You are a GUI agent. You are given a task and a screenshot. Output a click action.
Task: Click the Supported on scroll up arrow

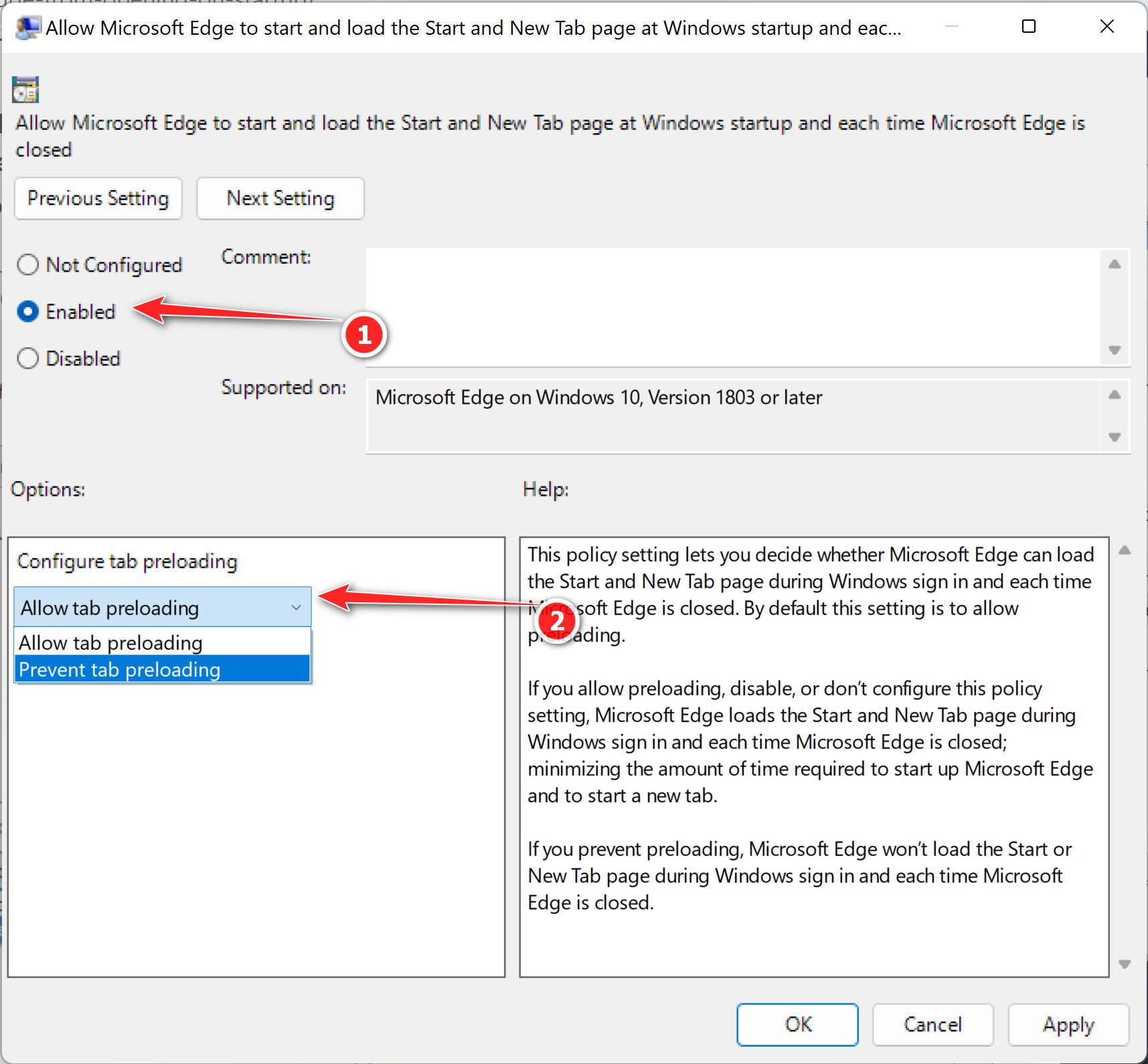1115,395
